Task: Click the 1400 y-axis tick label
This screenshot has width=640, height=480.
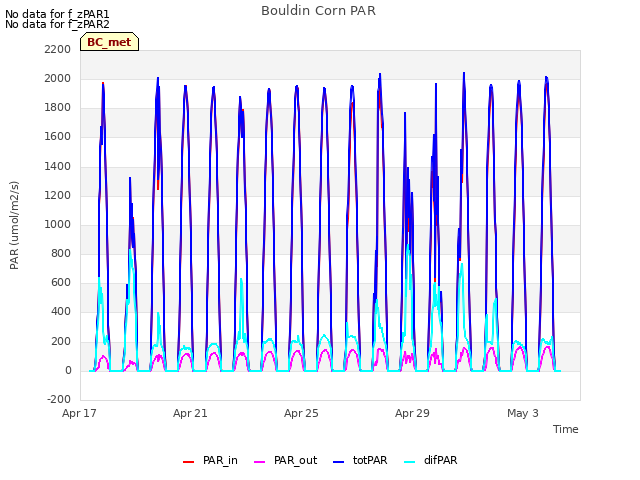Action: tap(58, 167)
